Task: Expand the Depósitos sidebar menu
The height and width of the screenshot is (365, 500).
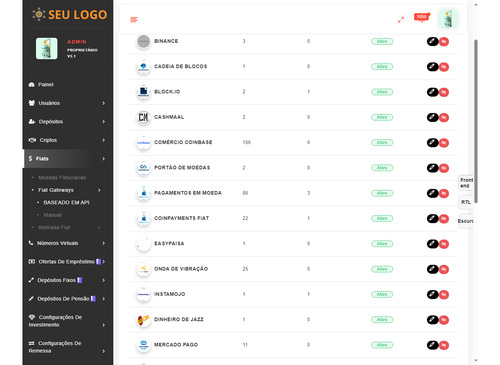Action: coord(68,122)
